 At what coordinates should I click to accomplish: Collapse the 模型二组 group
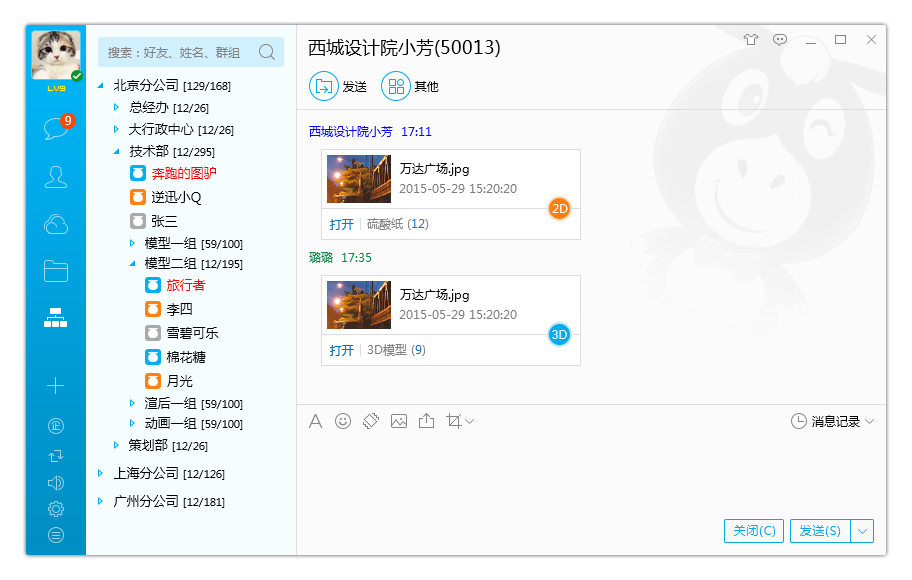(x=132, y=264)
